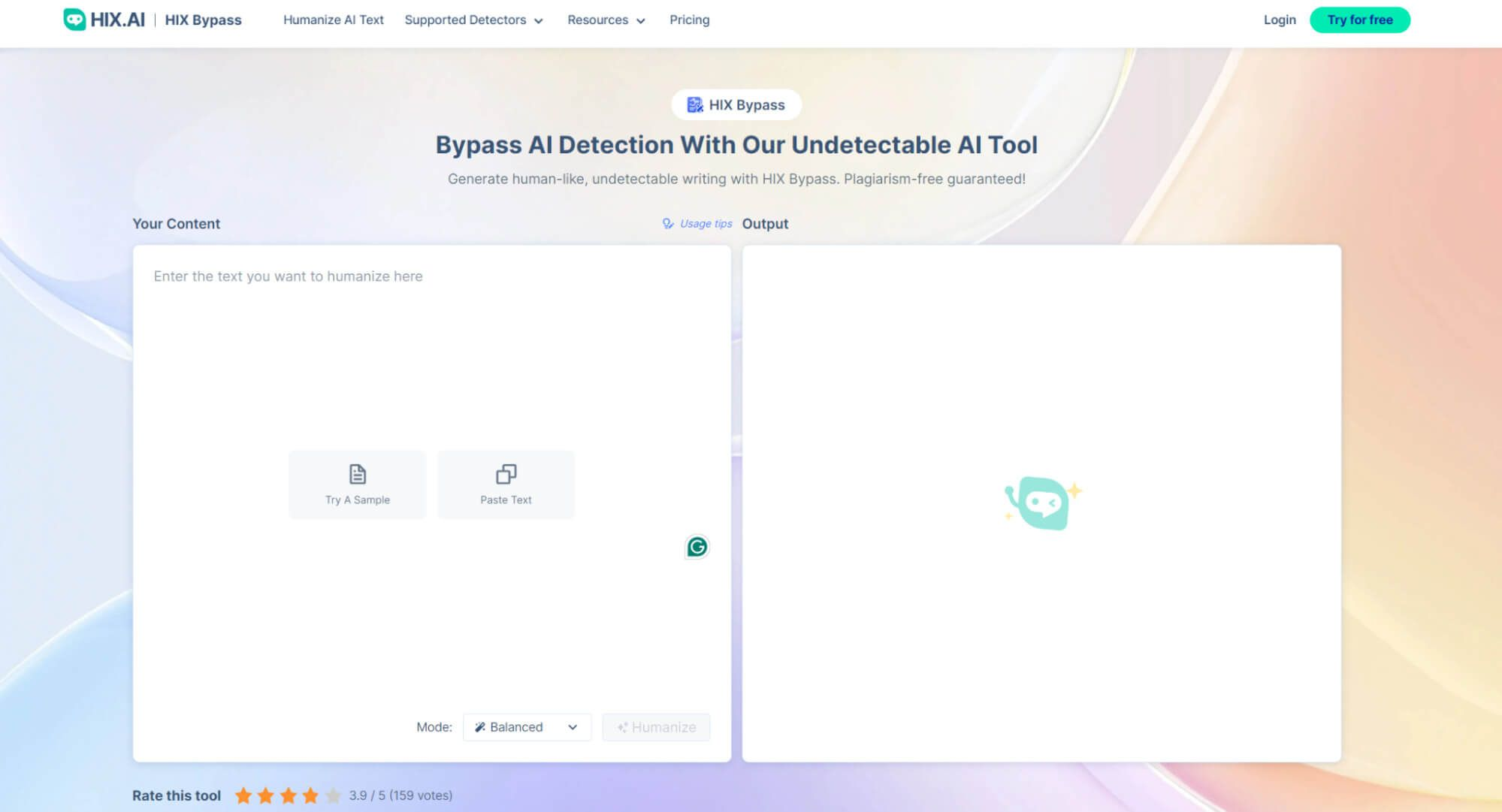
Task: Click the Usage tips lightbulb icon
Action: point(667,224)
